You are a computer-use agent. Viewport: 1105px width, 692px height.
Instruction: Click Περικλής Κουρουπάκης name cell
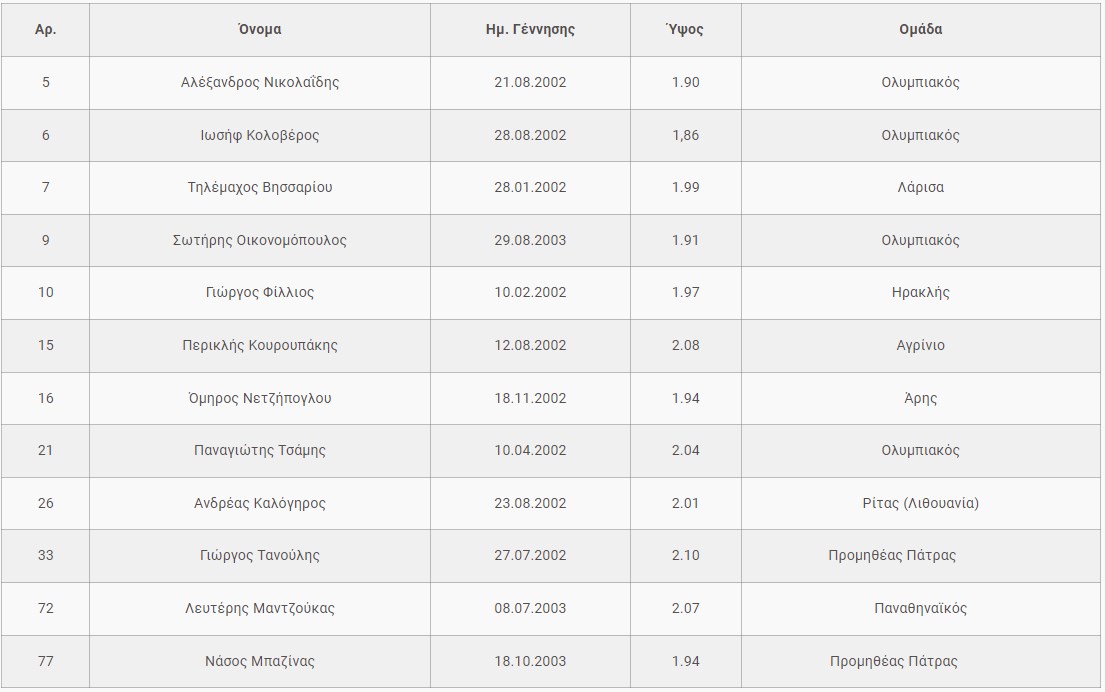tap(260, 345)
